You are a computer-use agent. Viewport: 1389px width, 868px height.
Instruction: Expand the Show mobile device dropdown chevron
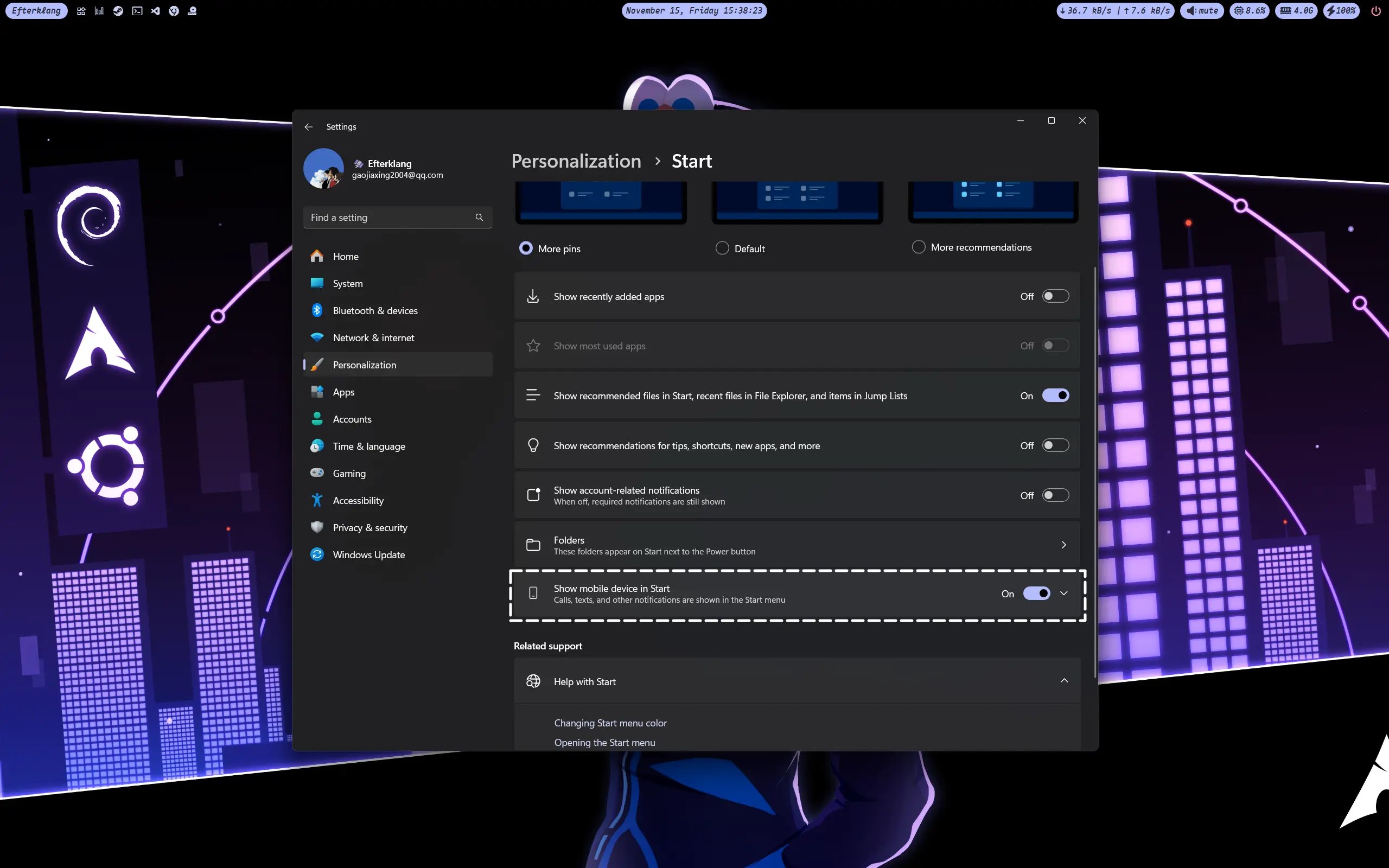[1064, 593]
